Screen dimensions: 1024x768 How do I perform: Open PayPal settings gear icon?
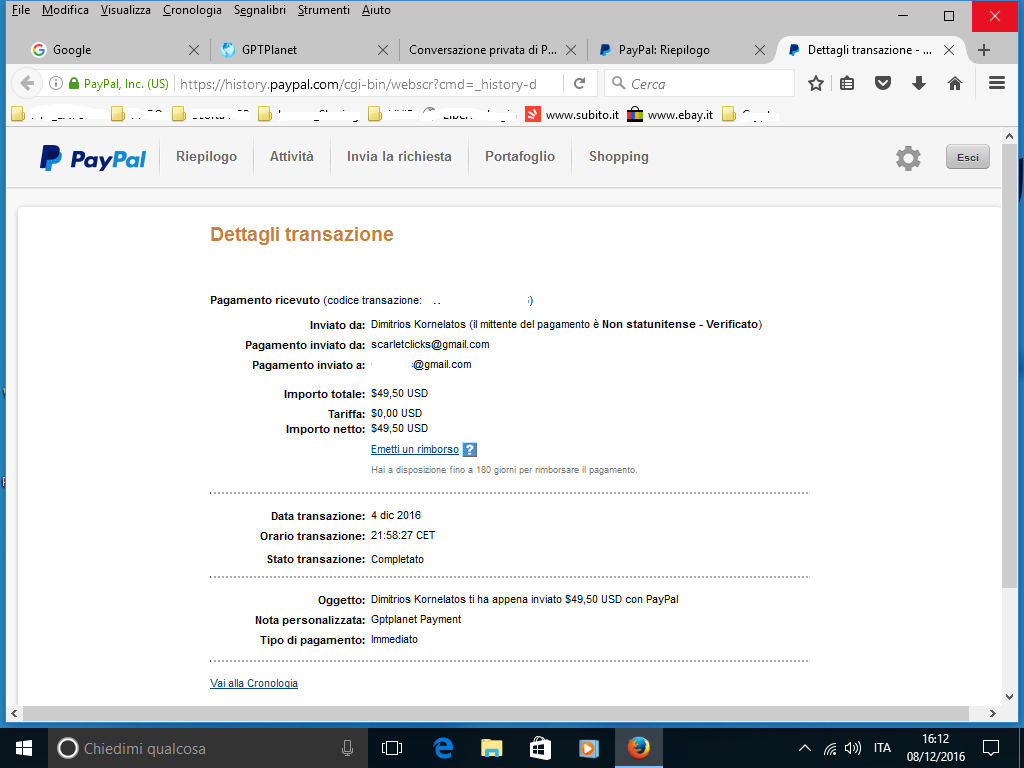pos(908,158)
